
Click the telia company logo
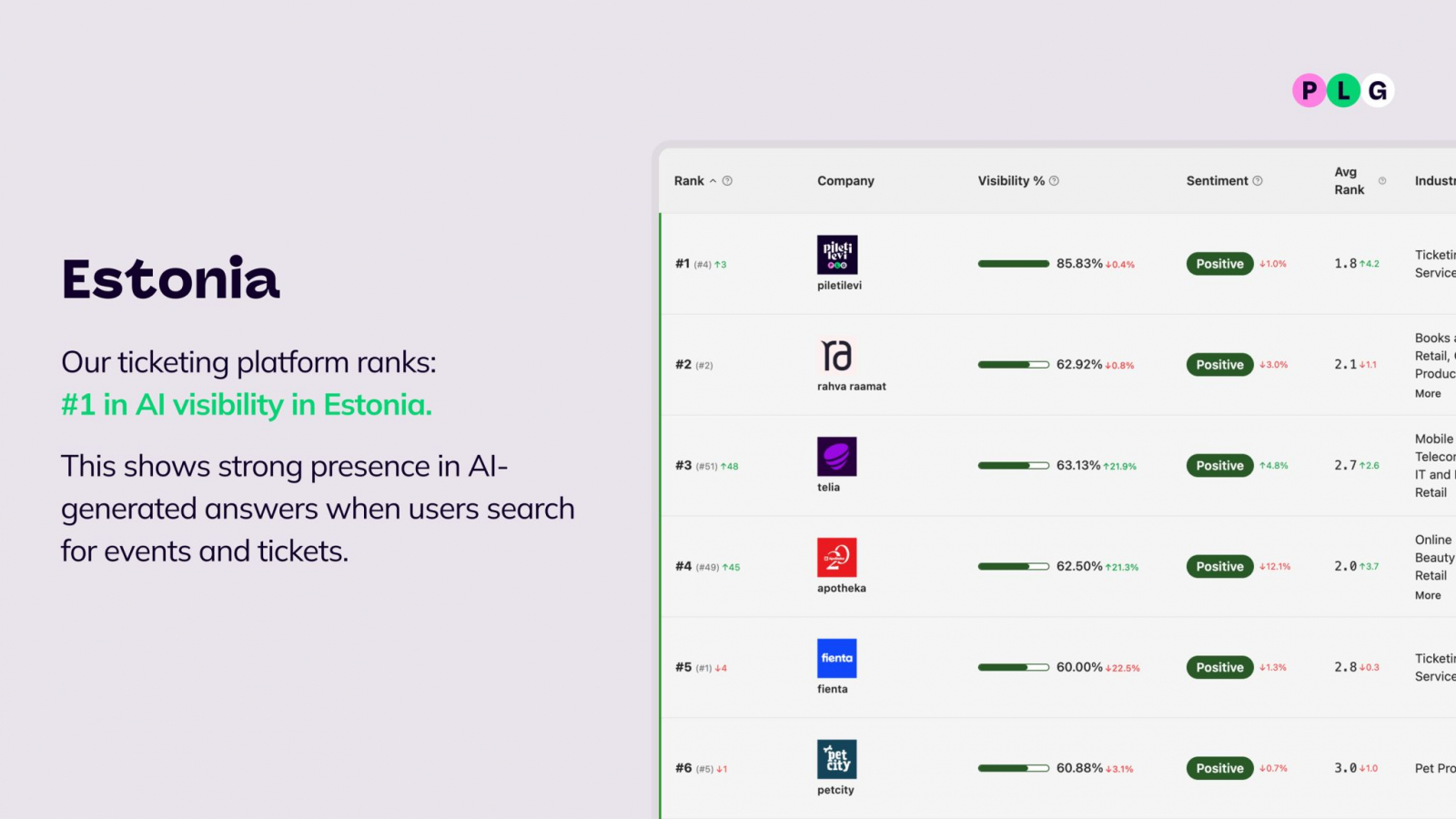point(837,457)
